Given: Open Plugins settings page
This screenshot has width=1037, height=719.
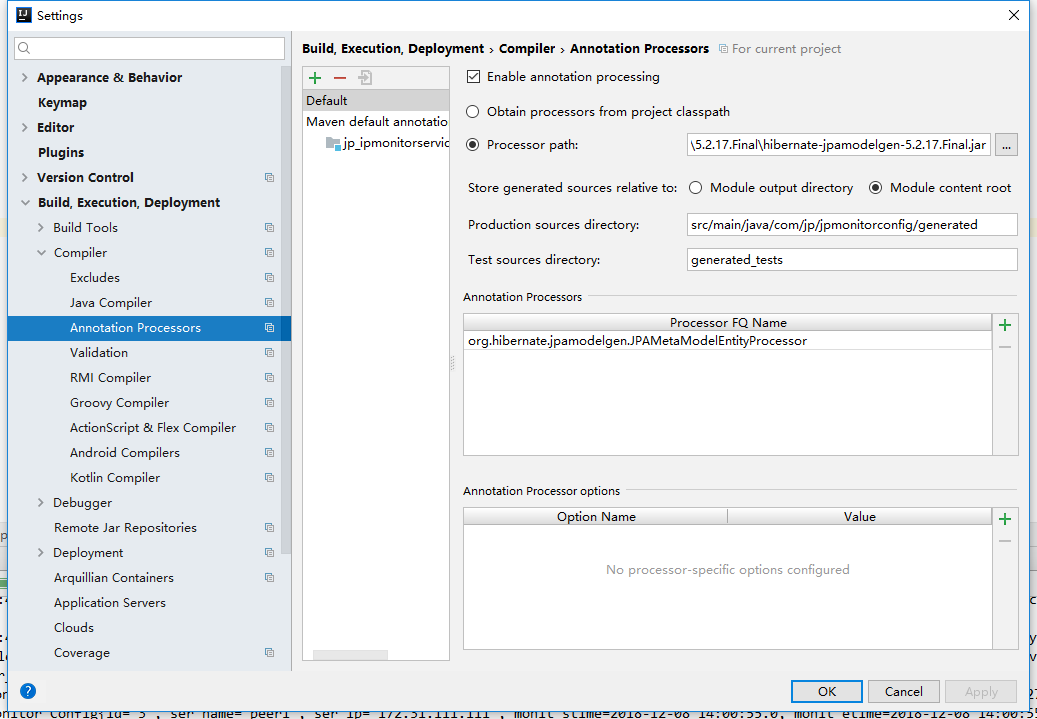Looking at the screenshot, I should (x=61, y=153).
